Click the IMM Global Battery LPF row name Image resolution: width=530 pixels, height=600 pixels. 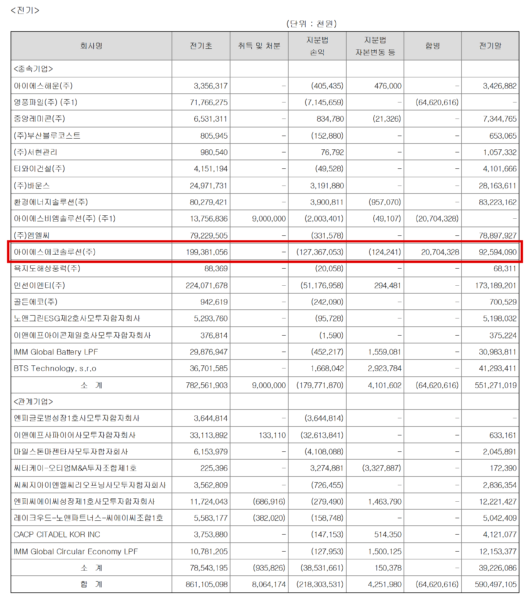tap(56, 352)
